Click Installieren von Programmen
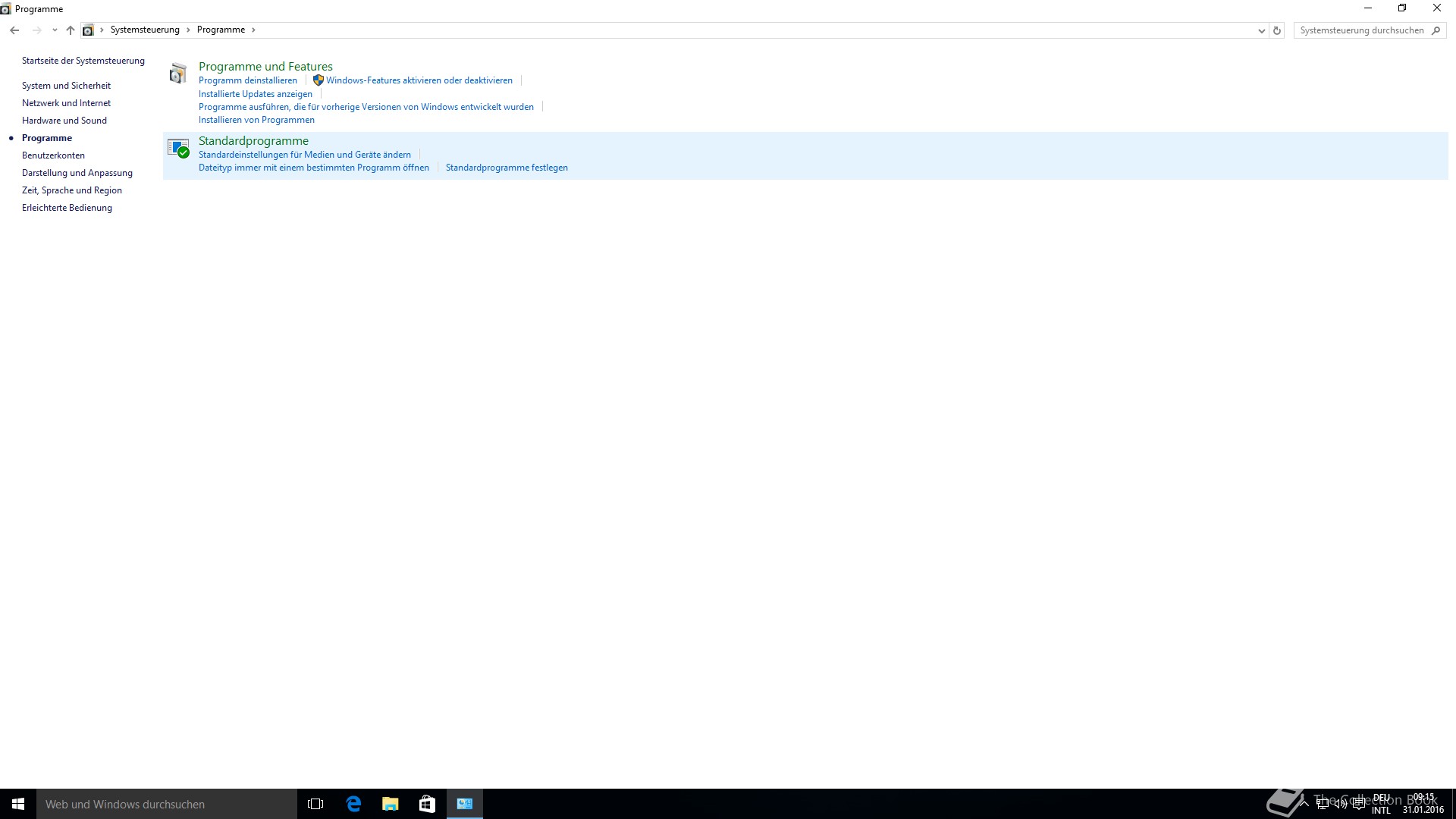1456x819 pixels. tap(256, 120)
